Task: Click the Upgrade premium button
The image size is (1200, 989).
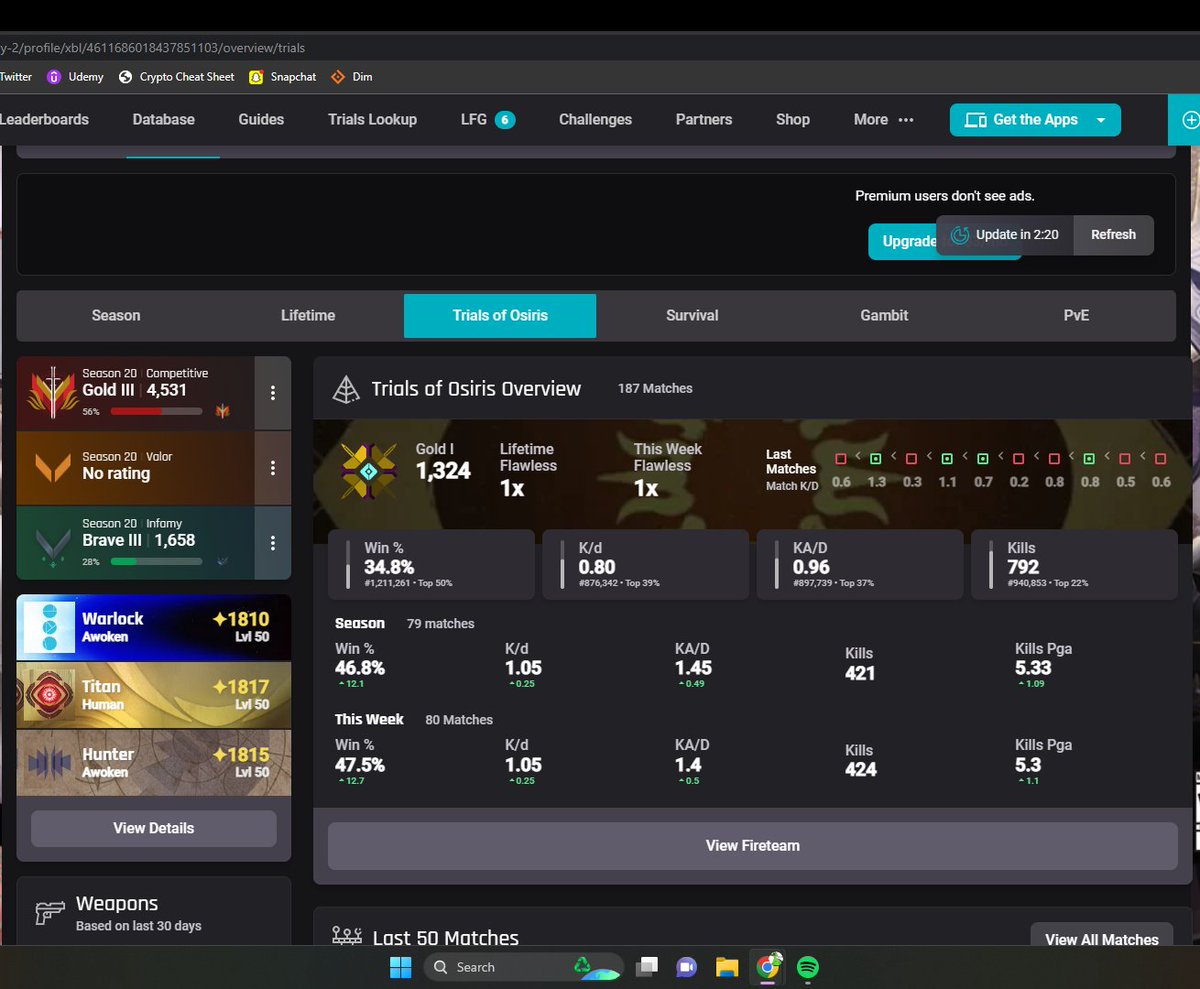Action: (903, 241)
